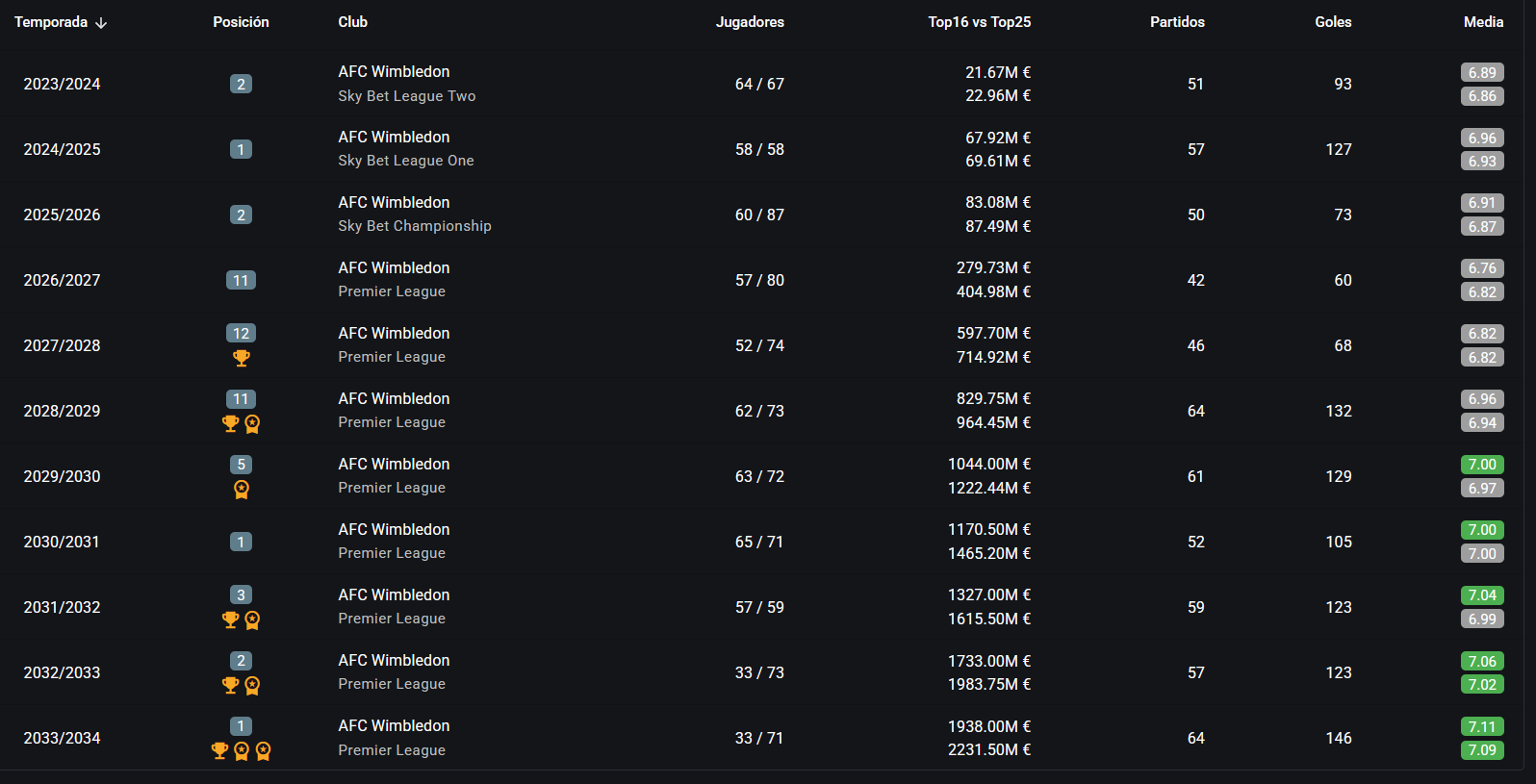Viewport: 1536px width, 784px height.
Task: Open AFC Wimbledon in the 2033/2034 row
Action: coord(394,726)
